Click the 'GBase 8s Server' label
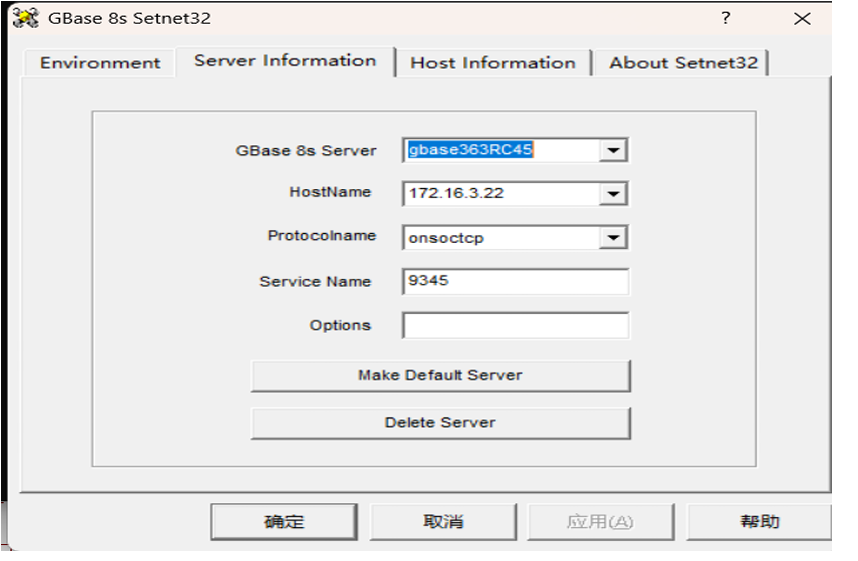Screen dimensions: 858x561 306,151
